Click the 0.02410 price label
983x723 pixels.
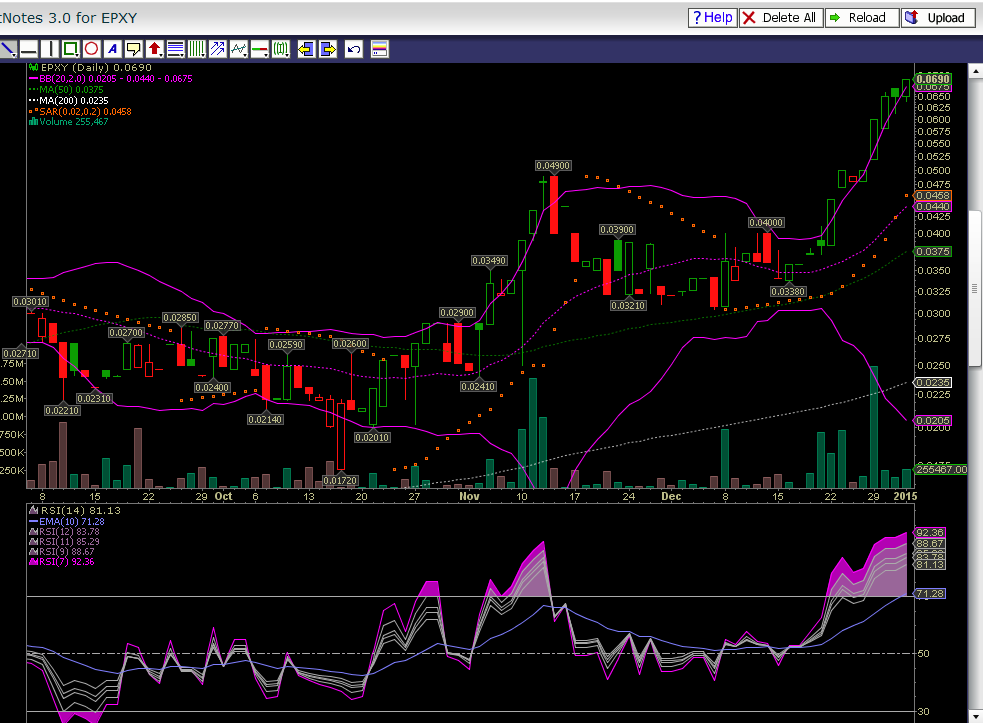point(478,387)
